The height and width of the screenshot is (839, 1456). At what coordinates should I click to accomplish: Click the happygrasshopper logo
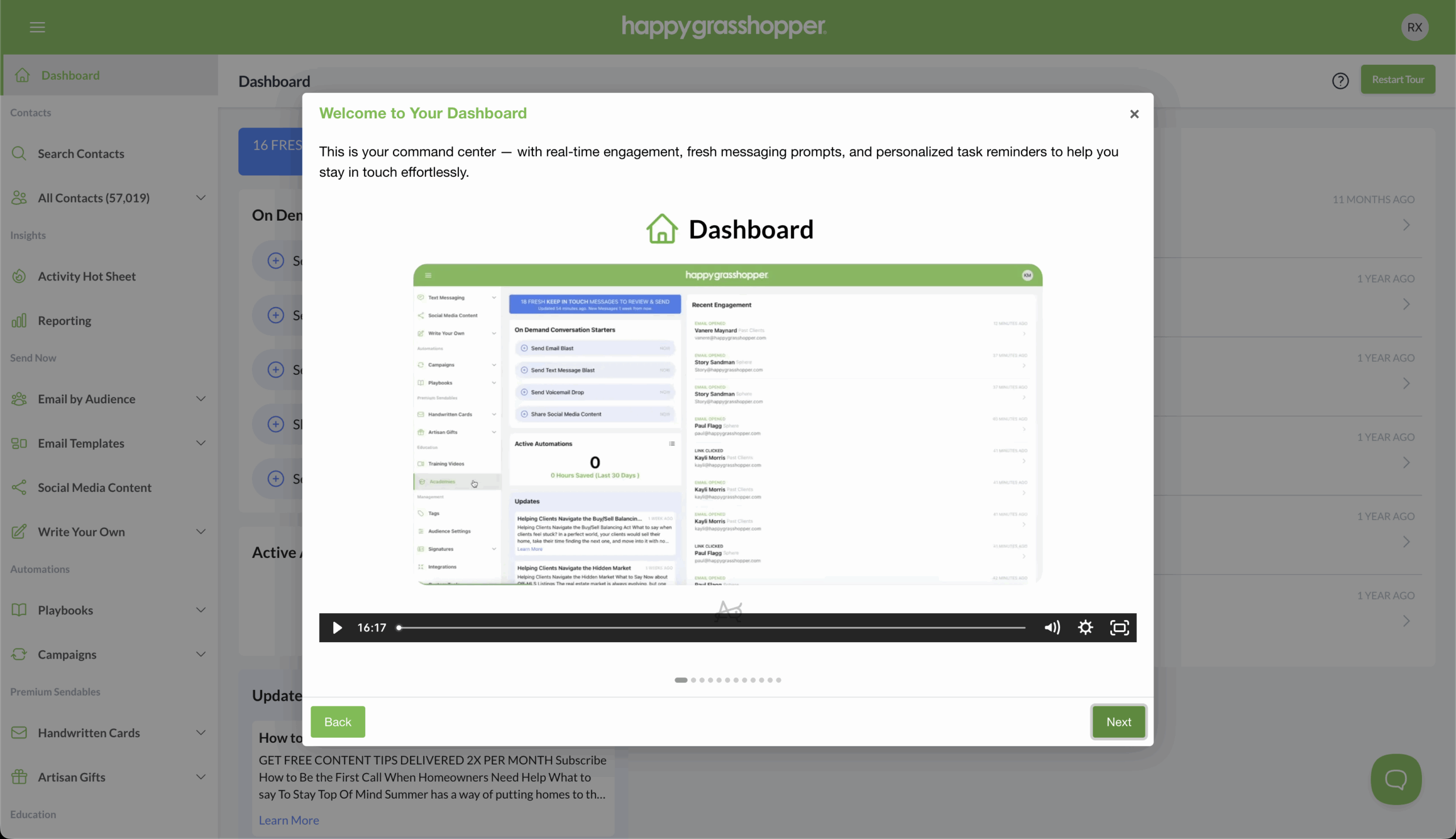(723, 27)
